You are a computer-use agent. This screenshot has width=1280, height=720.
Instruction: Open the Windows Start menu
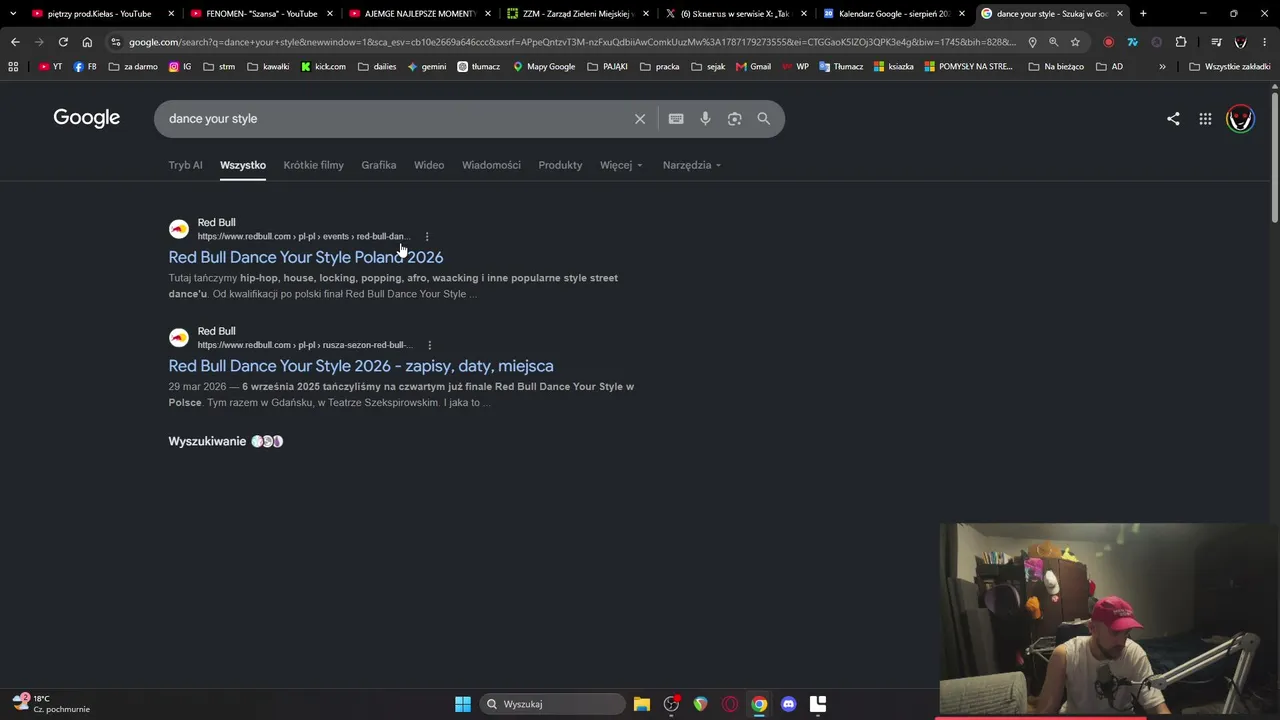(463, 704)
